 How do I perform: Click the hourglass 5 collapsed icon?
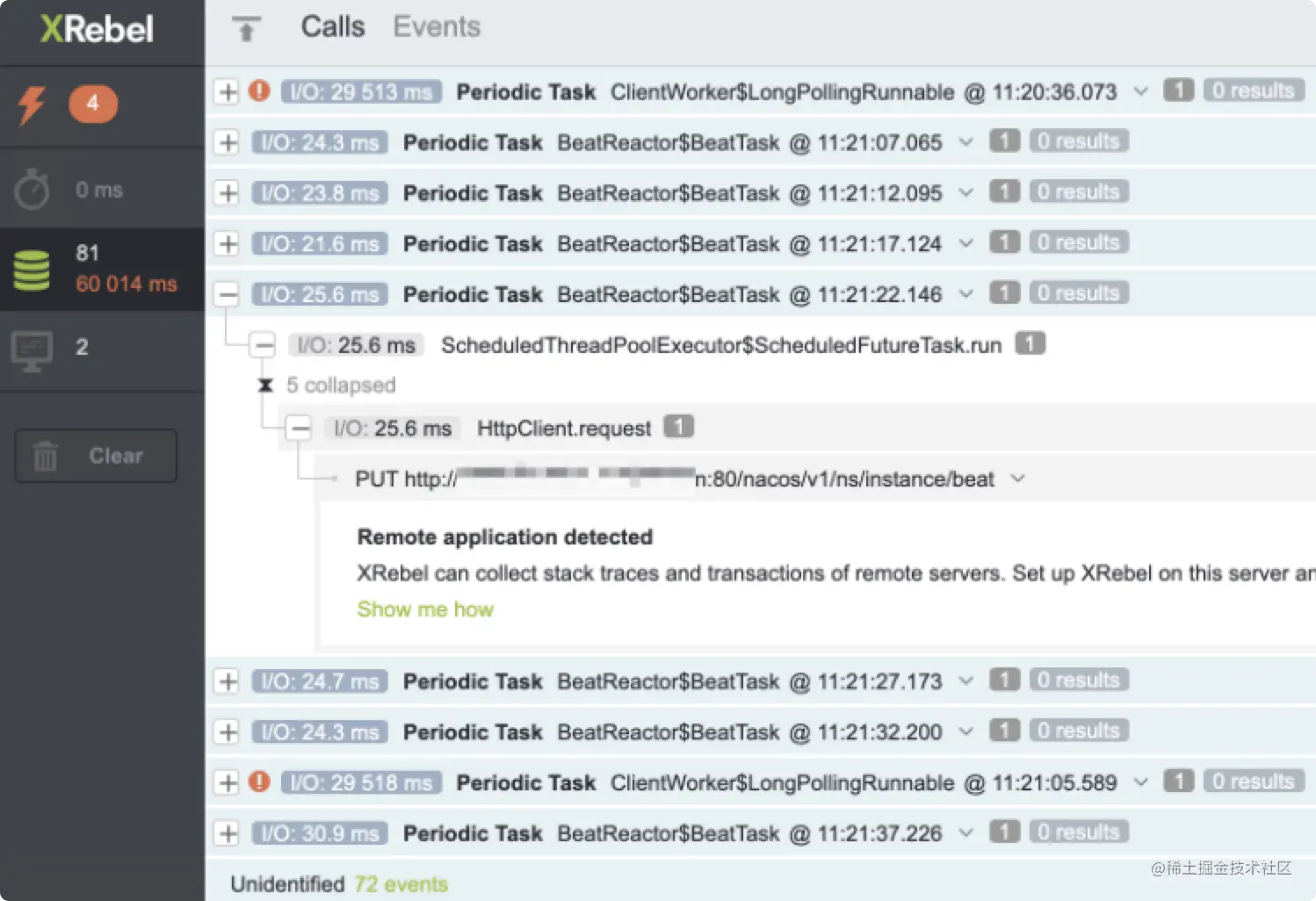click(265, 385)
